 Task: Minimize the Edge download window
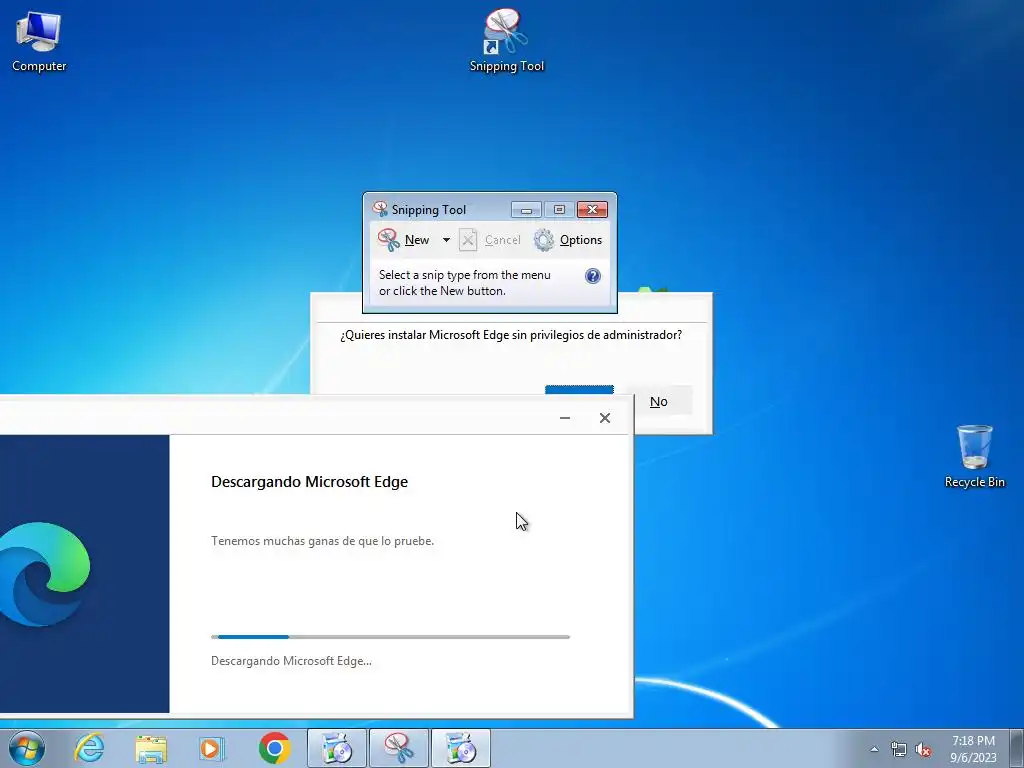[565, 418]
